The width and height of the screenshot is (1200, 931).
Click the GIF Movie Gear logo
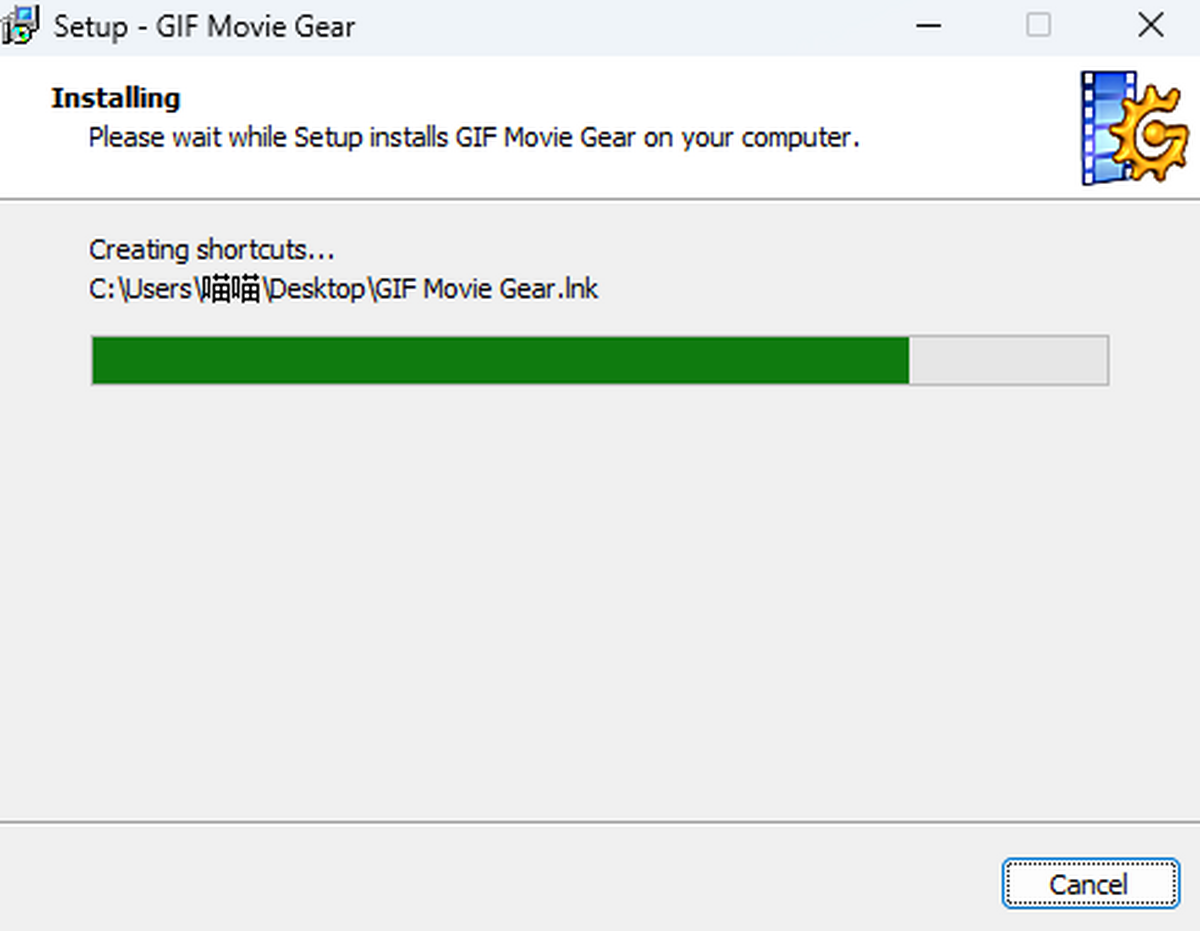coord(1133,128)
